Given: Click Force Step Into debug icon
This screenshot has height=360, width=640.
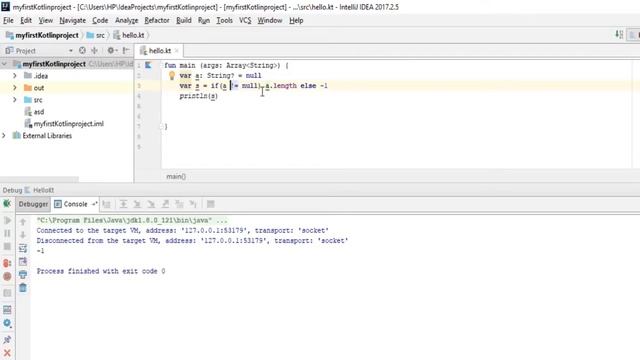Looking at the screenshot, I should point(151,204).
